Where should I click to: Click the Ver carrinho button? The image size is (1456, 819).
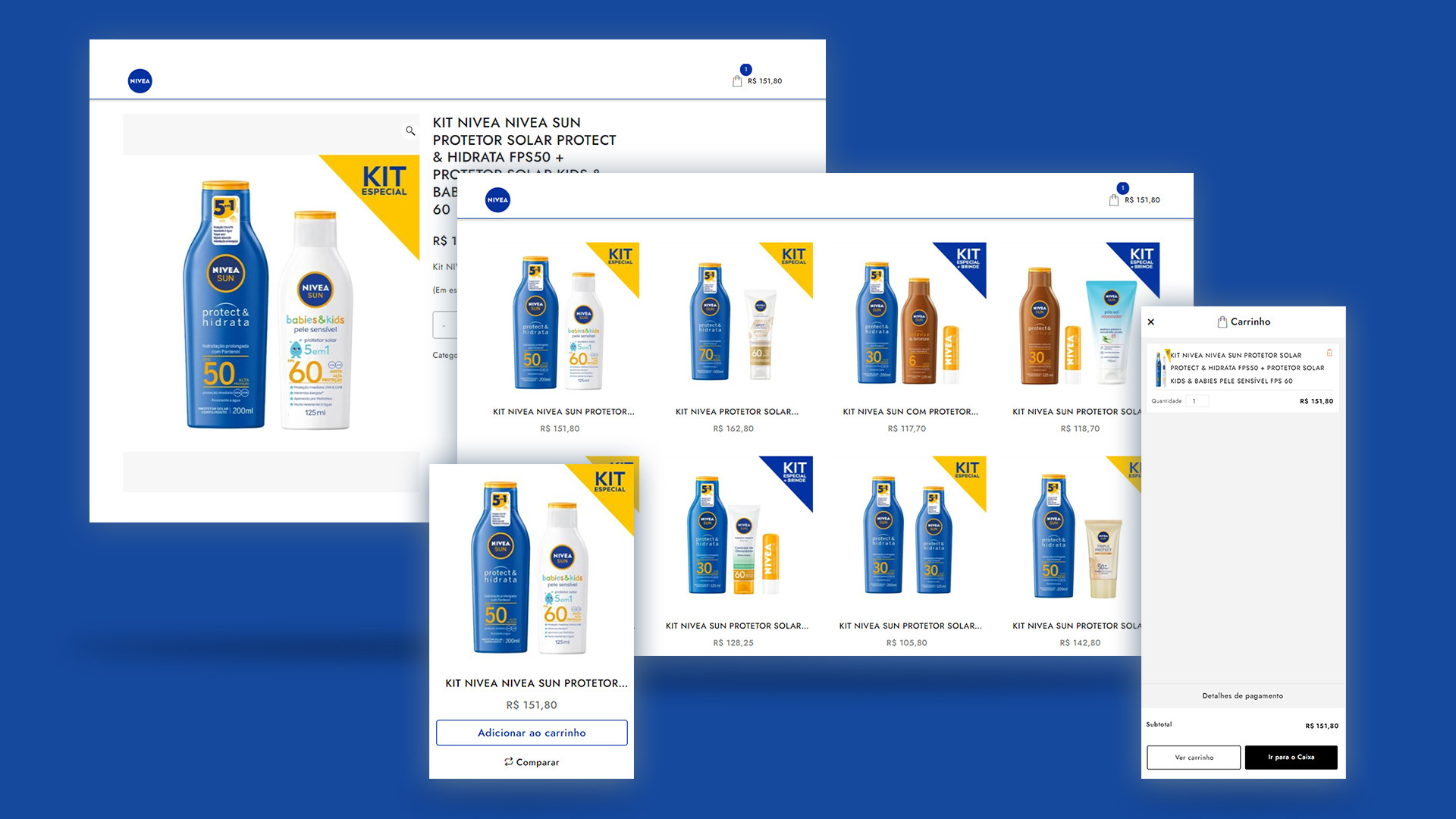tap(1194, 758)
